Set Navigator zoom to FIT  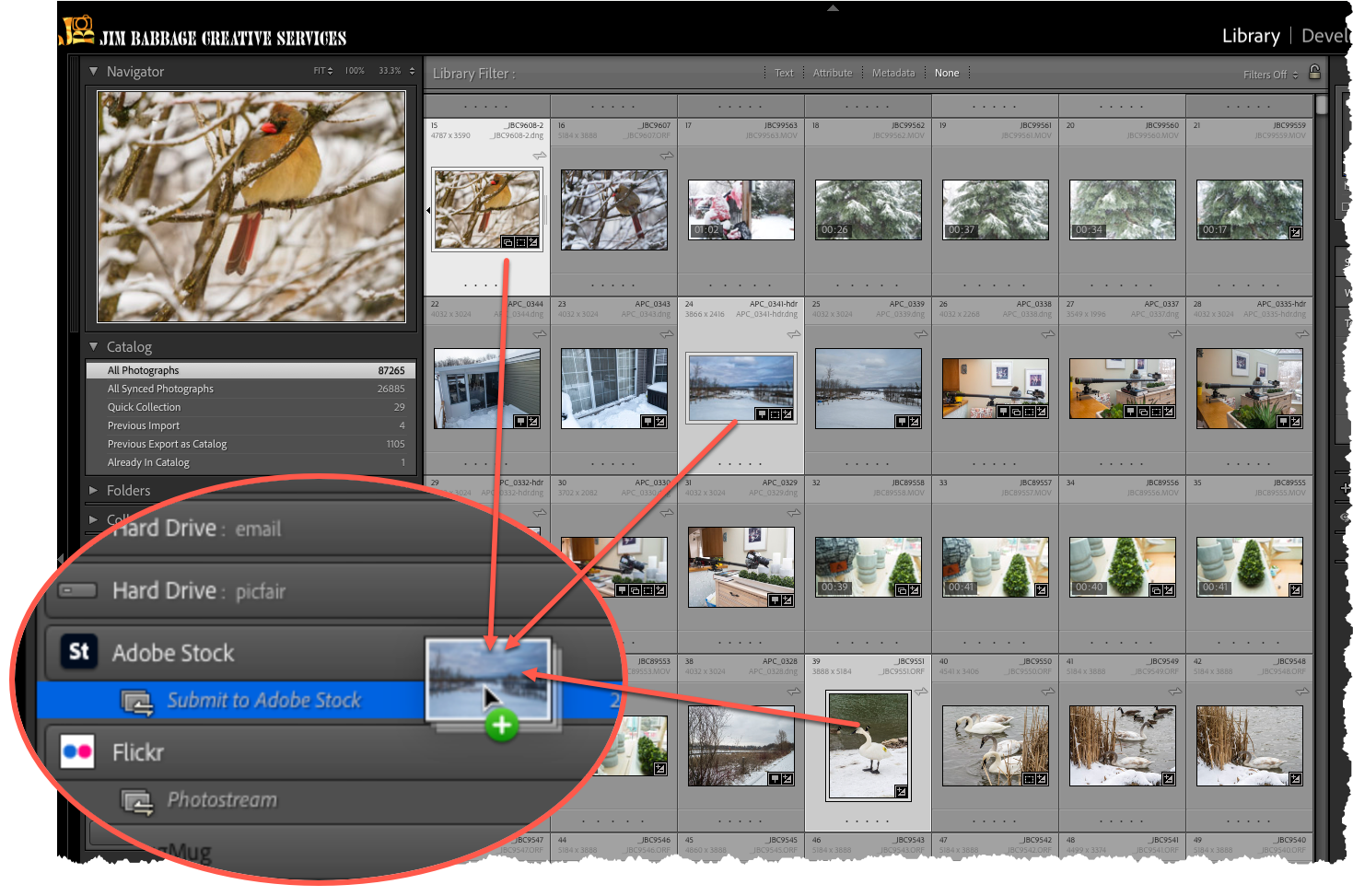(x=319, y=71)
